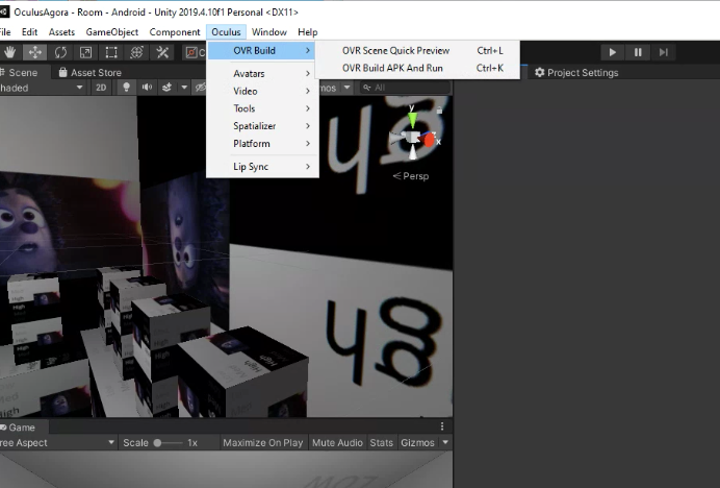Screen dimensions: 720x488
Task: Select the Hand tool
Action: (x=9, y=52)
